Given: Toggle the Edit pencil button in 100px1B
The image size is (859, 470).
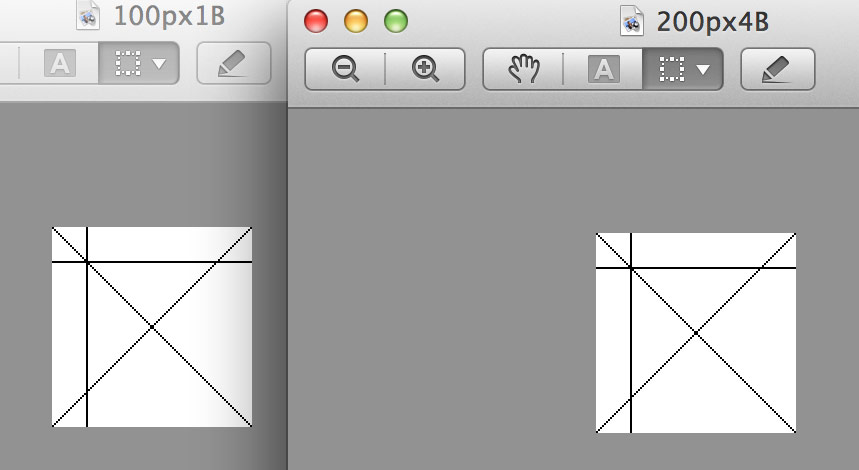Looking at the screenshot, I should pyautogui.click(x=234, y=64).
